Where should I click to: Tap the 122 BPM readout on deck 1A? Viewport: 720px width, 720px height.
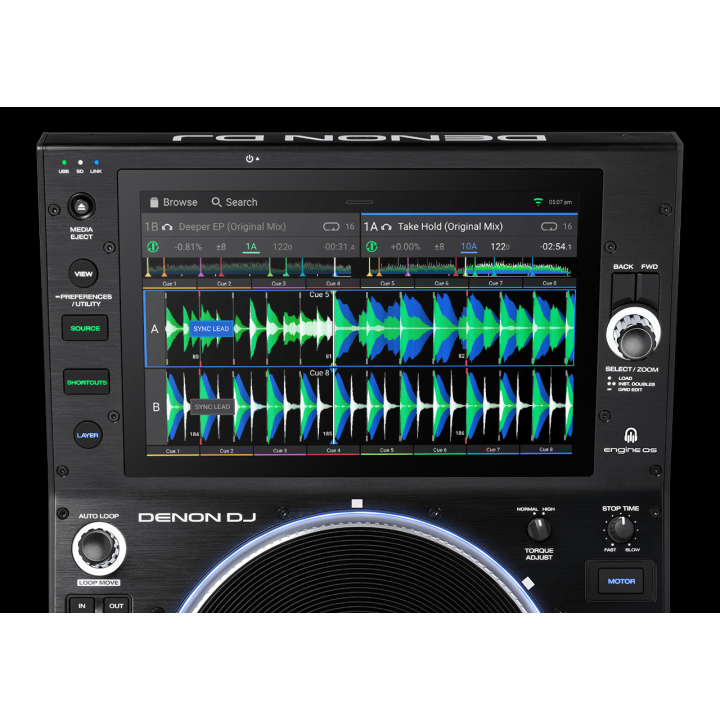500,247
